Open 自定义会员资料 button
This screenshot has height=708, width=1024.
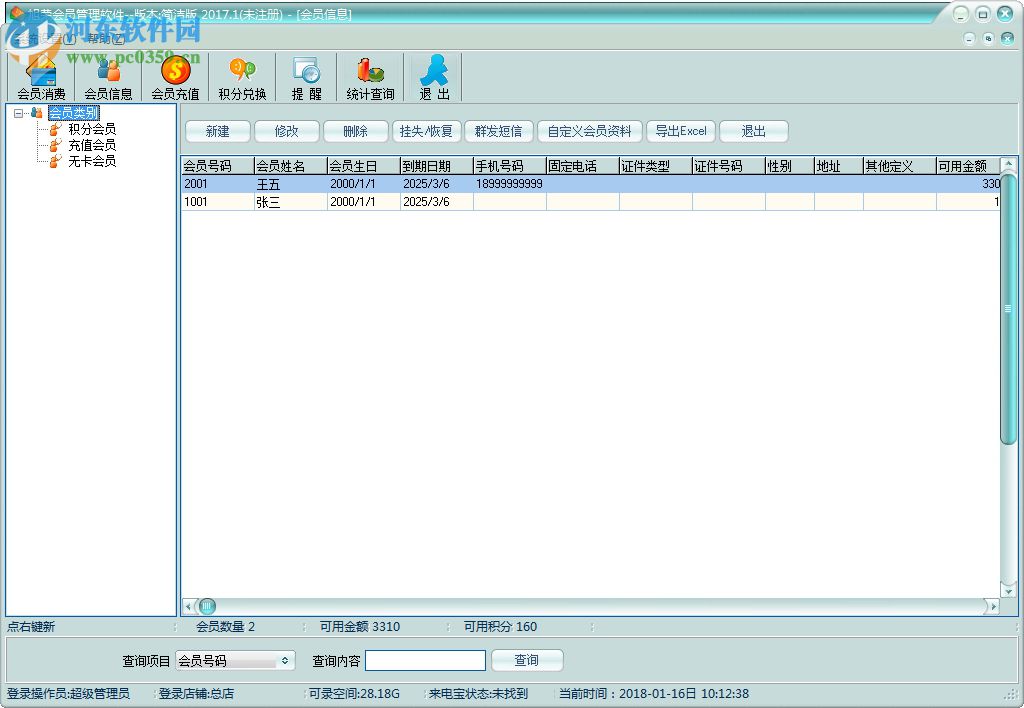pyautogui.click(x=590, y=131)
